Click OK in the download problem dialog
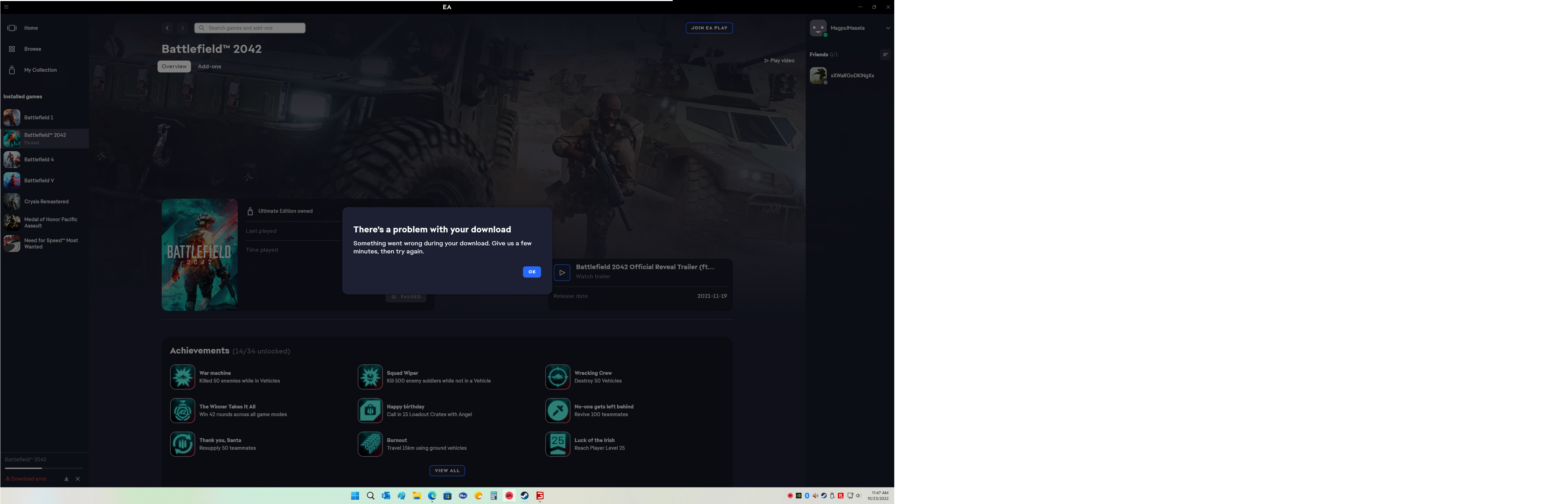The width and height of the screenshot is (1568, 504). pyautogui.click(x=531, y=272)
